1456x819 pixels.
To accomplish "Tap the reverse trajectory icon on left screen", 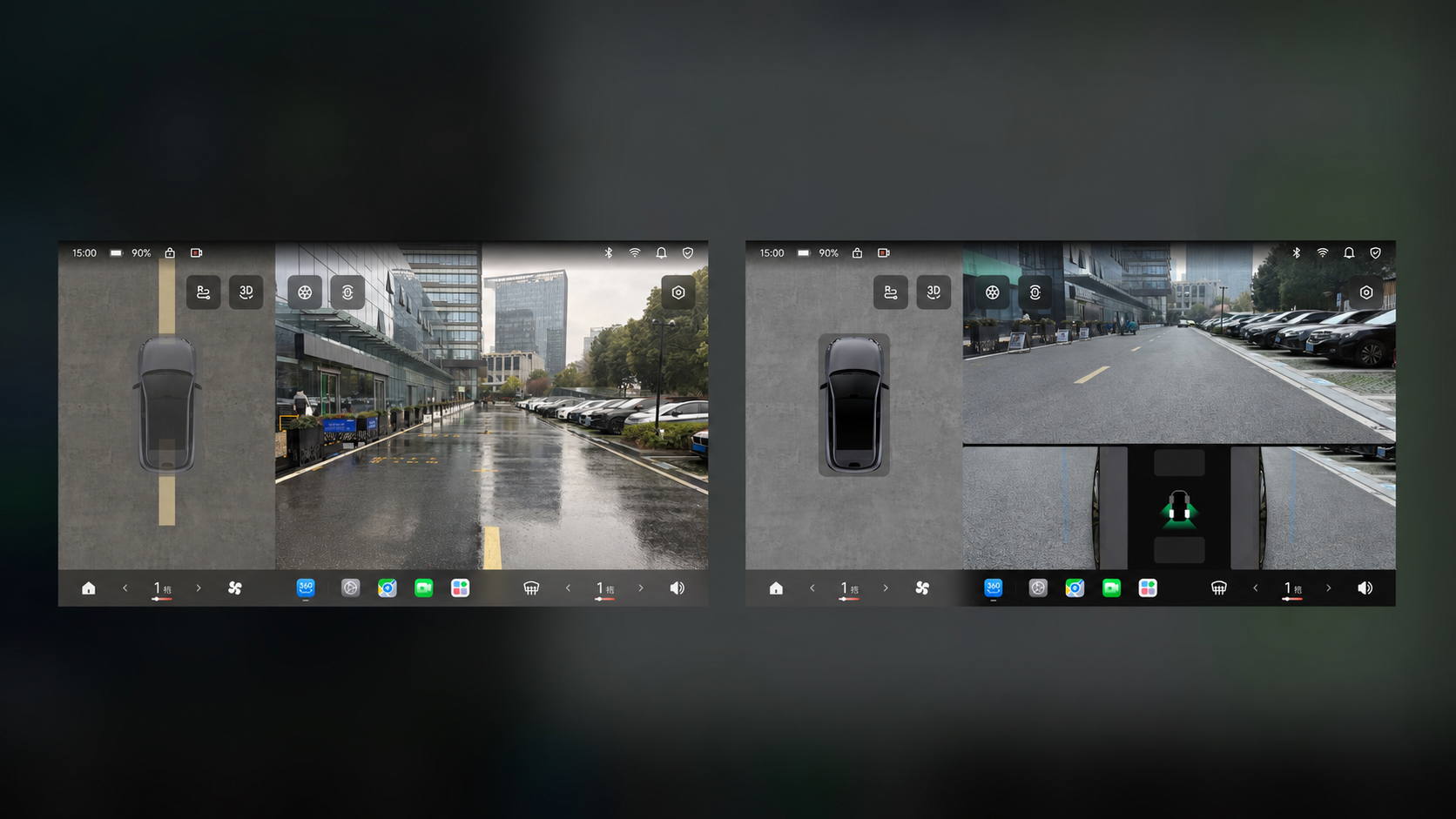I will click(203, 292).
